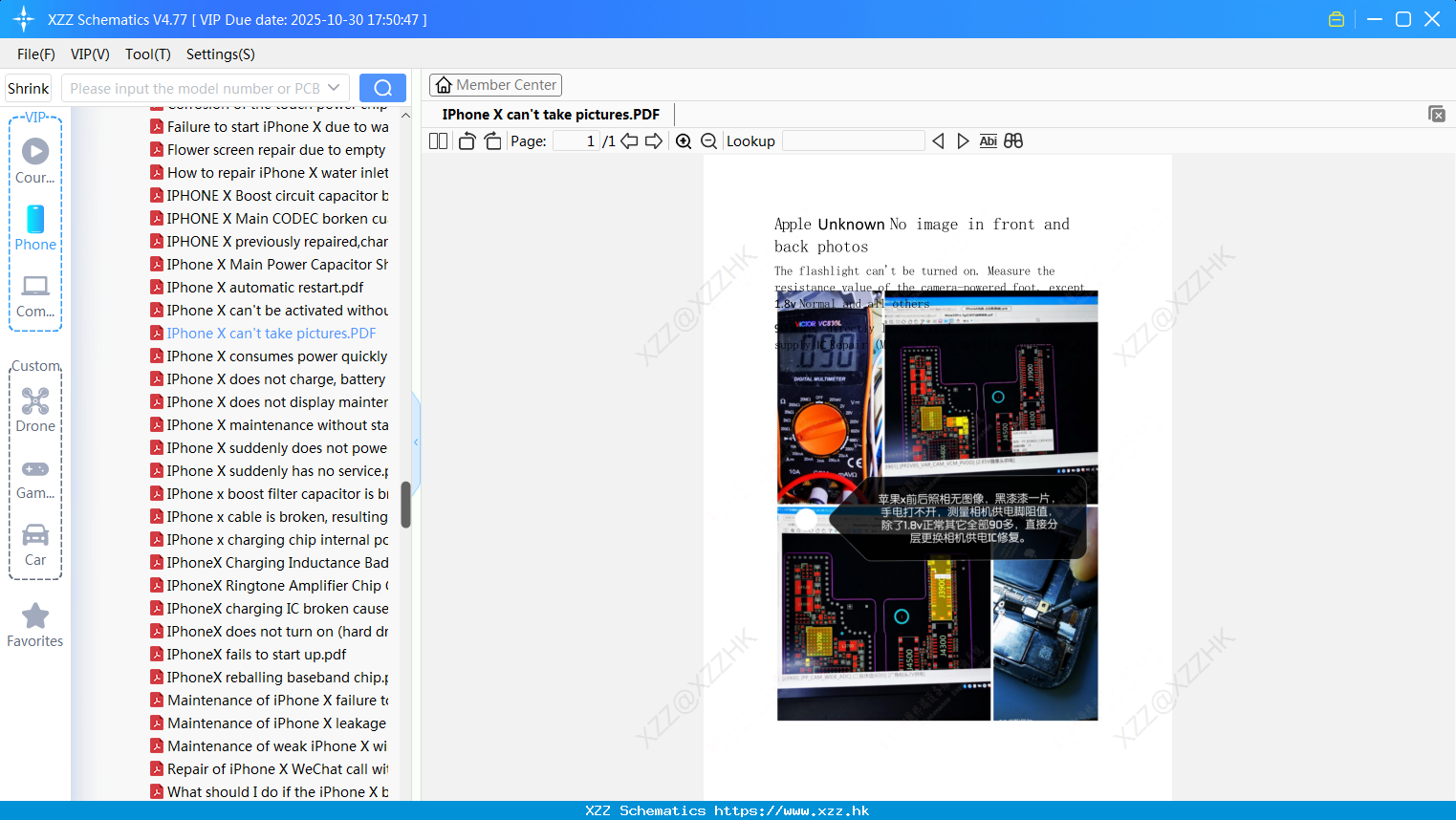This screenshot has width=1456, height=820.
Task: Open the Favorites star
Action: click(35, 625)
